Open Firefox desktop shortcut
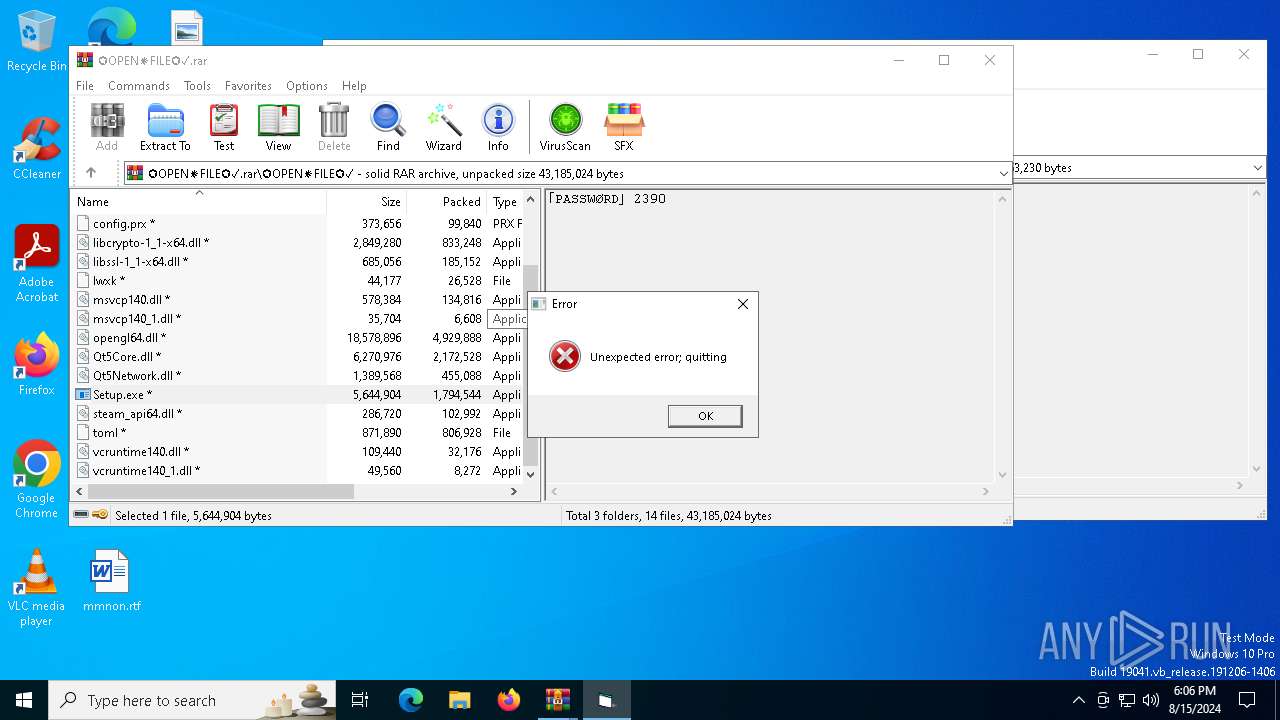The height and width of the screenshot is (720, 1280). [37, 365]
